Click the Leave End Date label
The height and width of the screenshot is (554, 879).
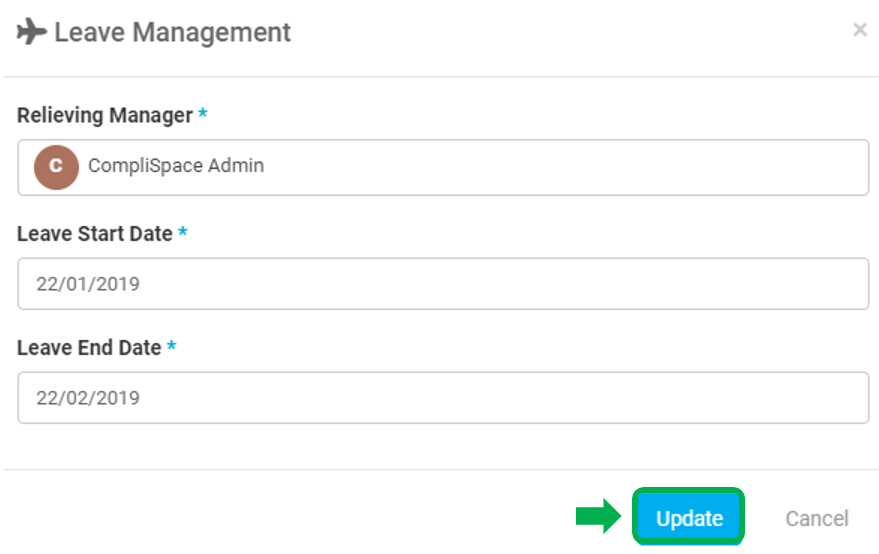(89, 348)
